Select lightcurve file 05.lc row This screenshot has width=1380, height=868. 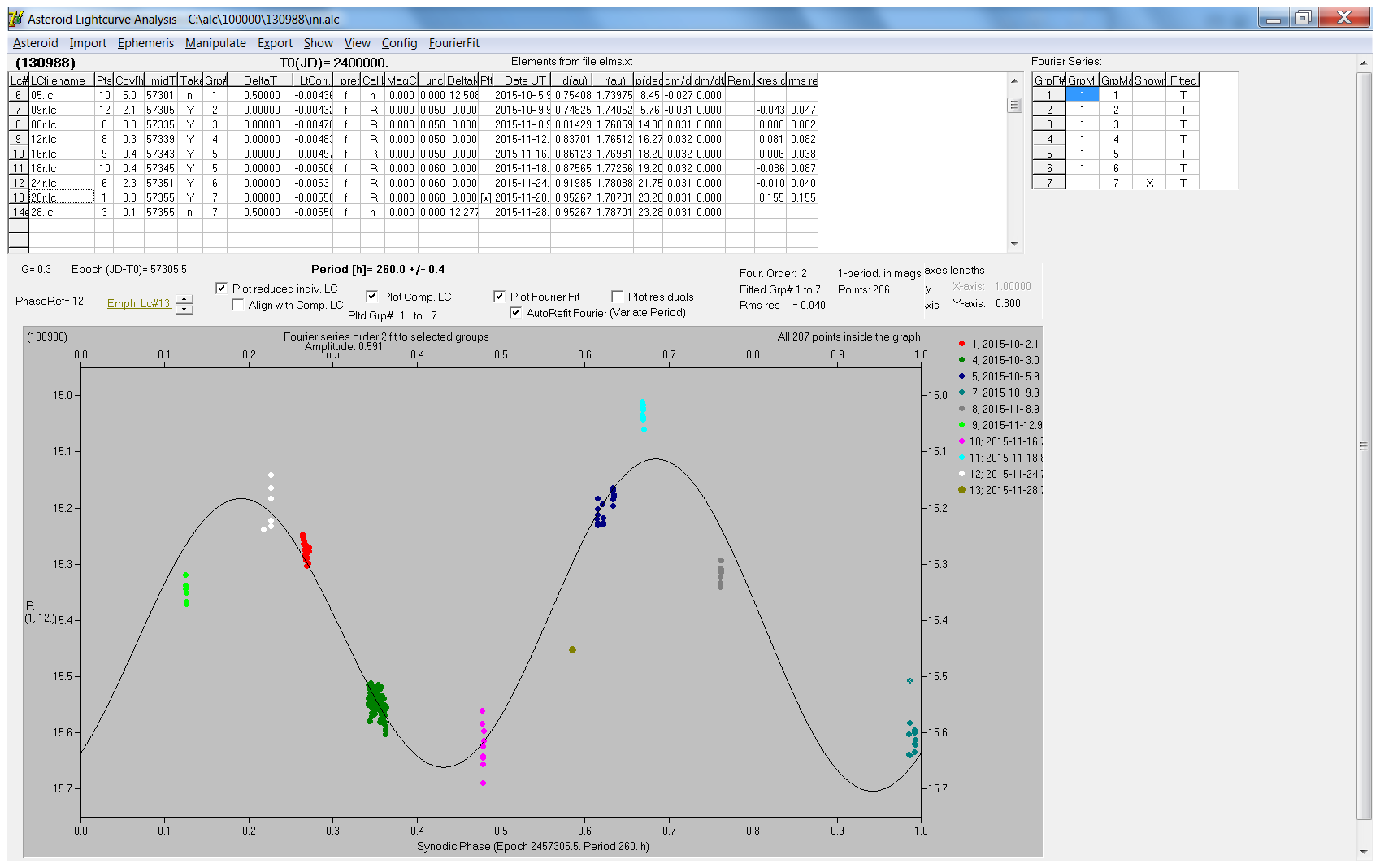click(413, 95)
